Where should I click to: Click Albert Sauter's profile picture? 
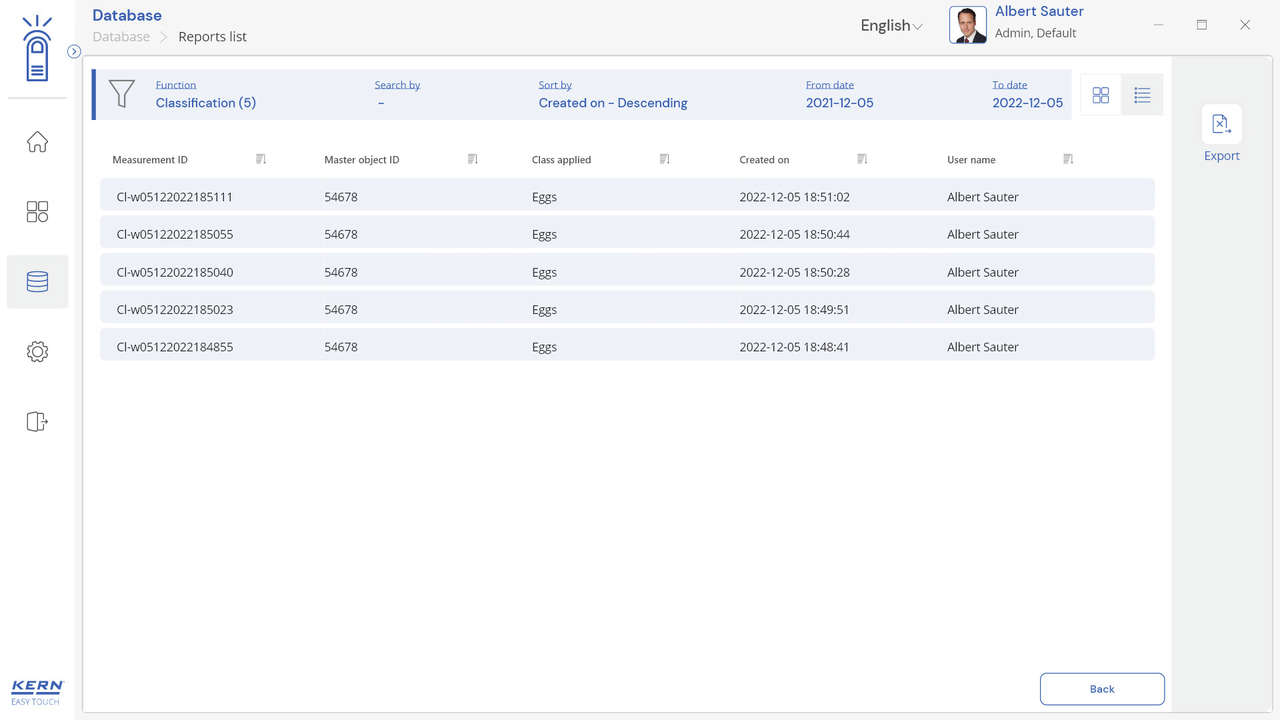pos(967,25)
